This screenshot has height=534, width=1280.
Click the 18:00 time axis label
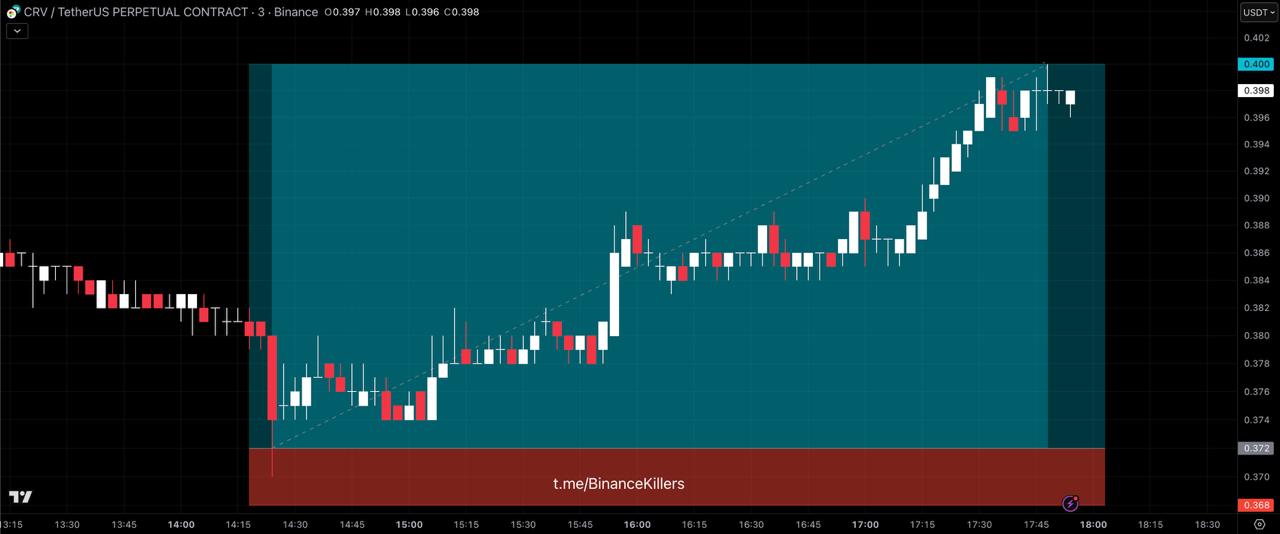coord(1093,524)
